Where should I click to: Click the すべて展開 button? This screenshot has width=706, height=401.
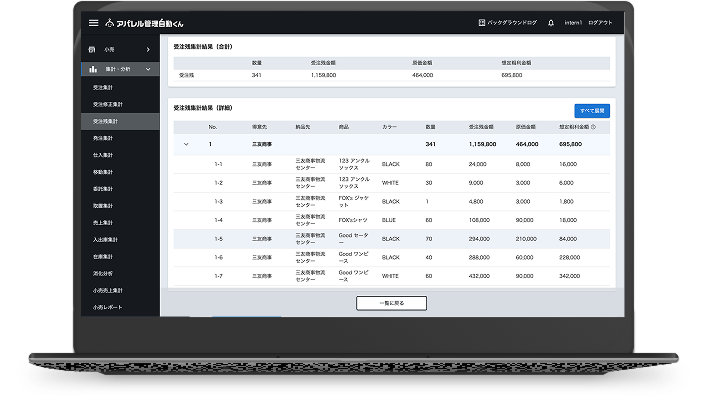pyautogui.click(x=591, y=110)
